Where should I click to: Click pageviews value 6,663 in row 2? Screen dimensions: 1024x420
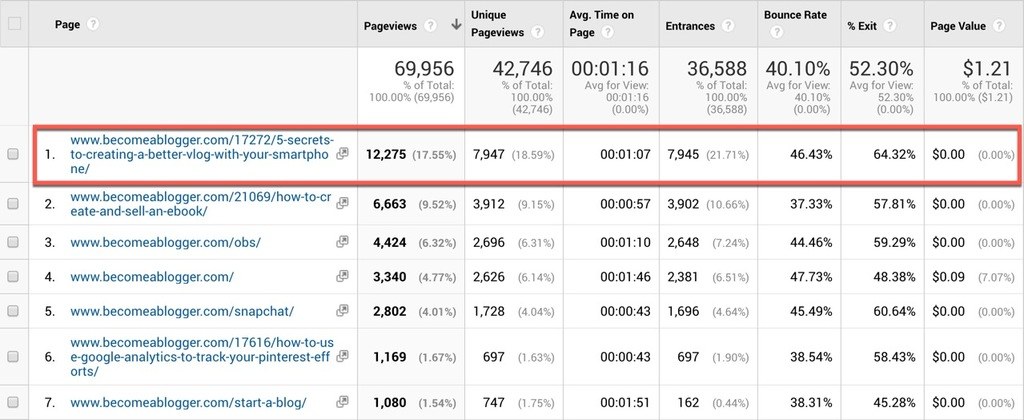(x=390, y=204)
